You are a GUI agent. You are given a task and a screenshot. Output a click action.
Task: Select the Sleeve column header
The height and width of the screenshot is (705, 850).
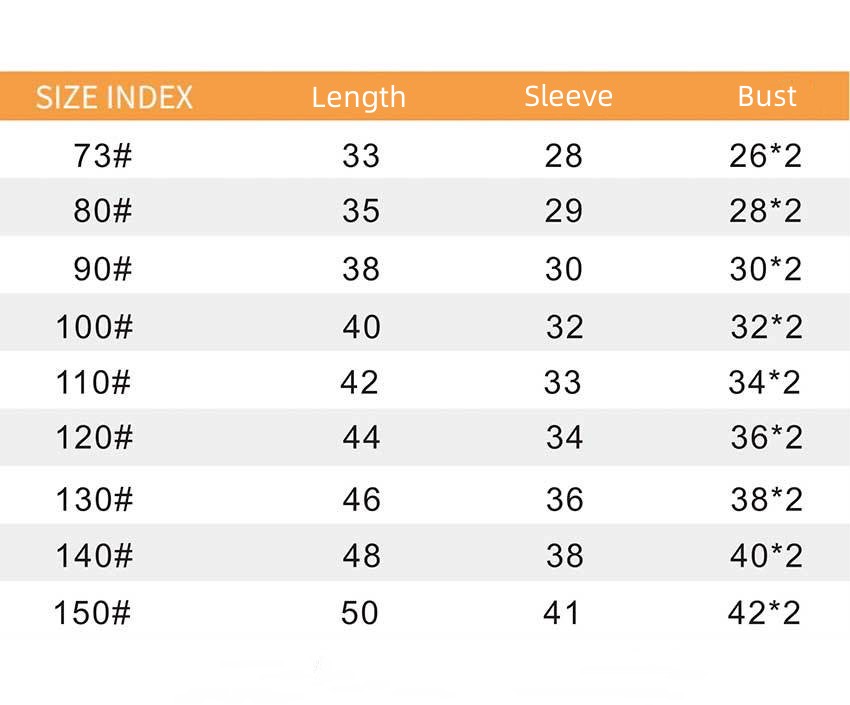point(568,97)
